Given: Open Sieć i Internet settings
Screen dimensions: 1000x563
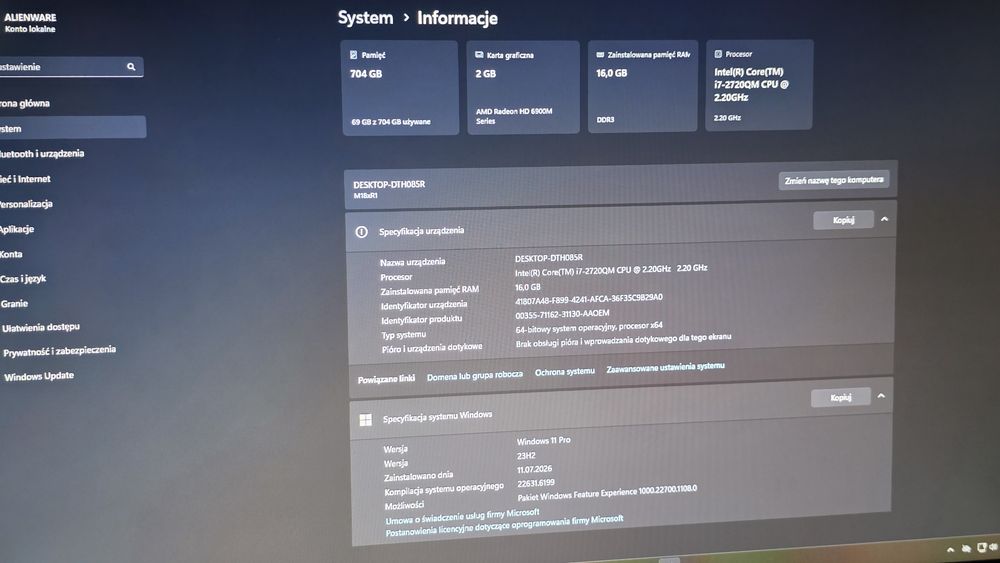Looking at the screenshot, I should (x=26, y=179).
